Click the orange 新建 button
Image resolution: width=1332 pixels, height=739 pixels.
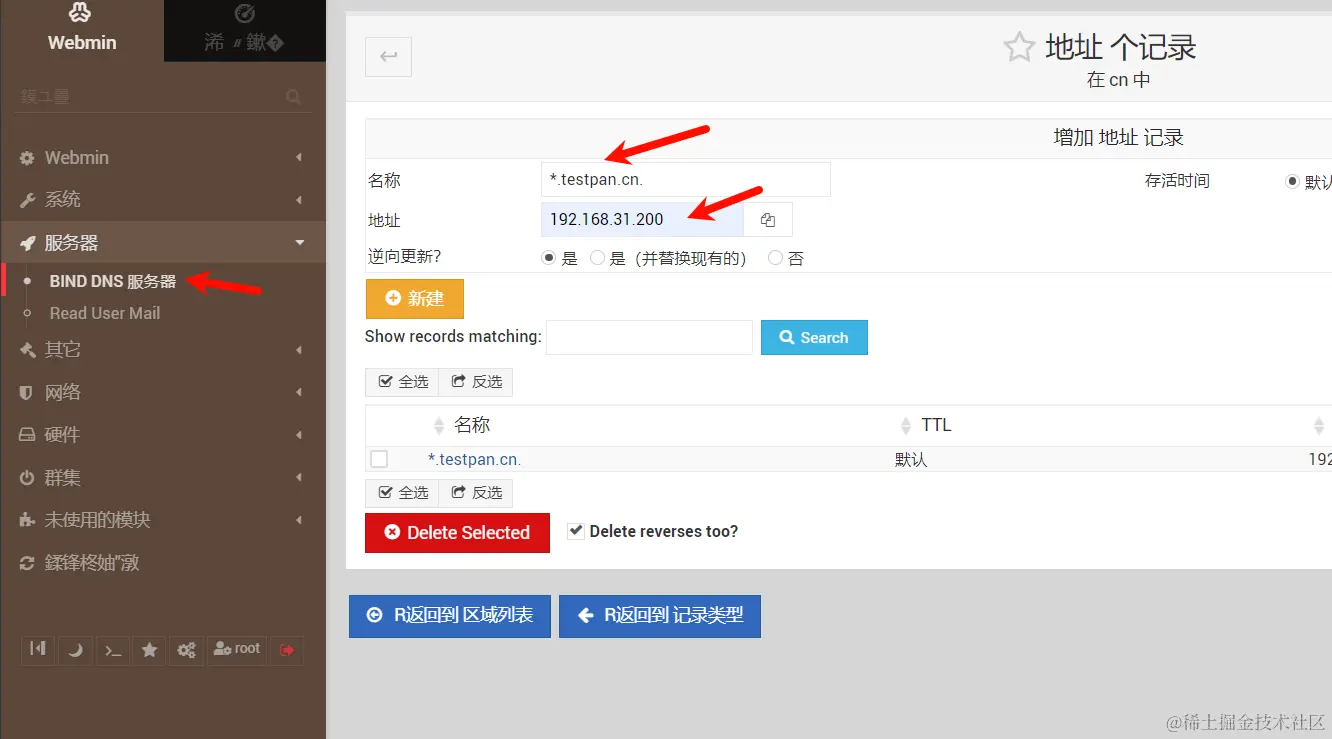[x=415, y=298]
